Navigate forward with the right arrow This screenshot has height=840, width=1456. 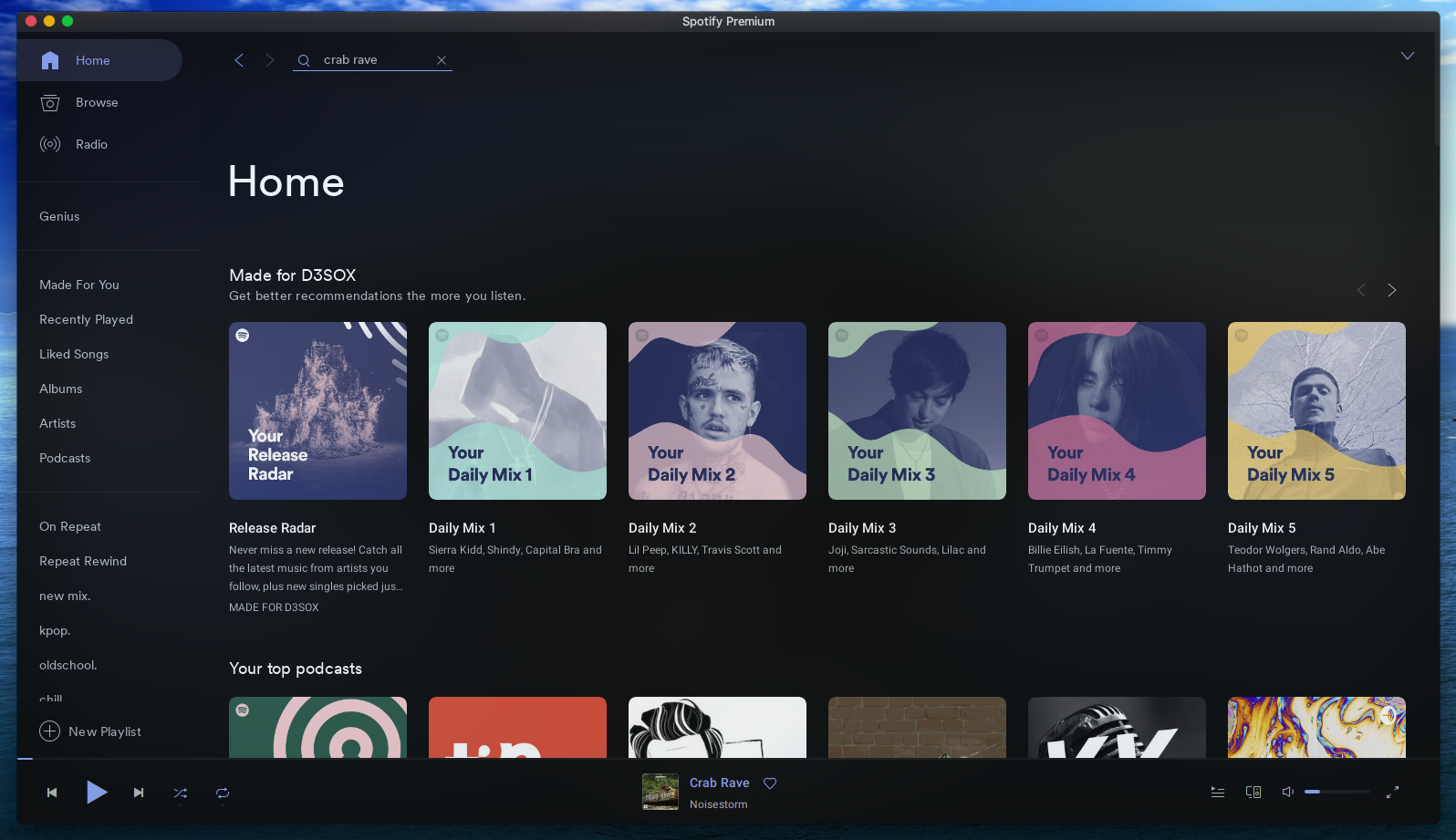pos(269,60)
